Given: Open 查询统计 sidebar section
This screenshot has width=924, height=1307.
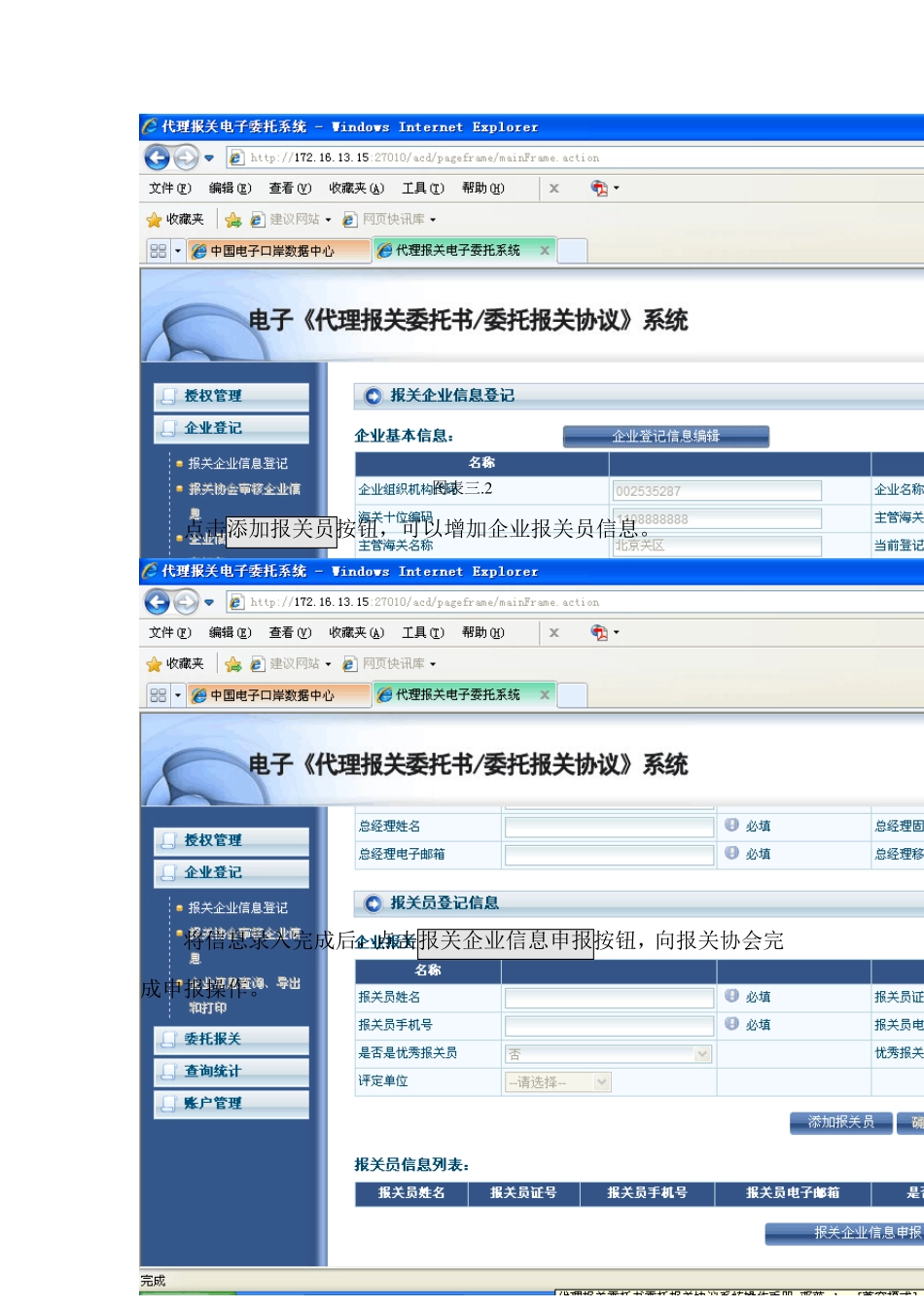Looking at the screenshot, I should [231, 1072].
